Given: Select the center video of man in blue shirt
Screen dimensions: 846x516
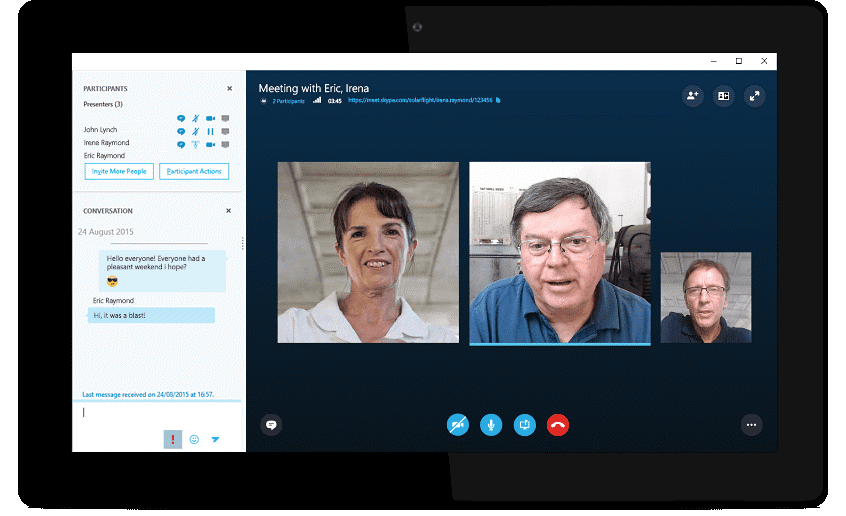Looking at the screenshot, I should [x=560, y=254].
